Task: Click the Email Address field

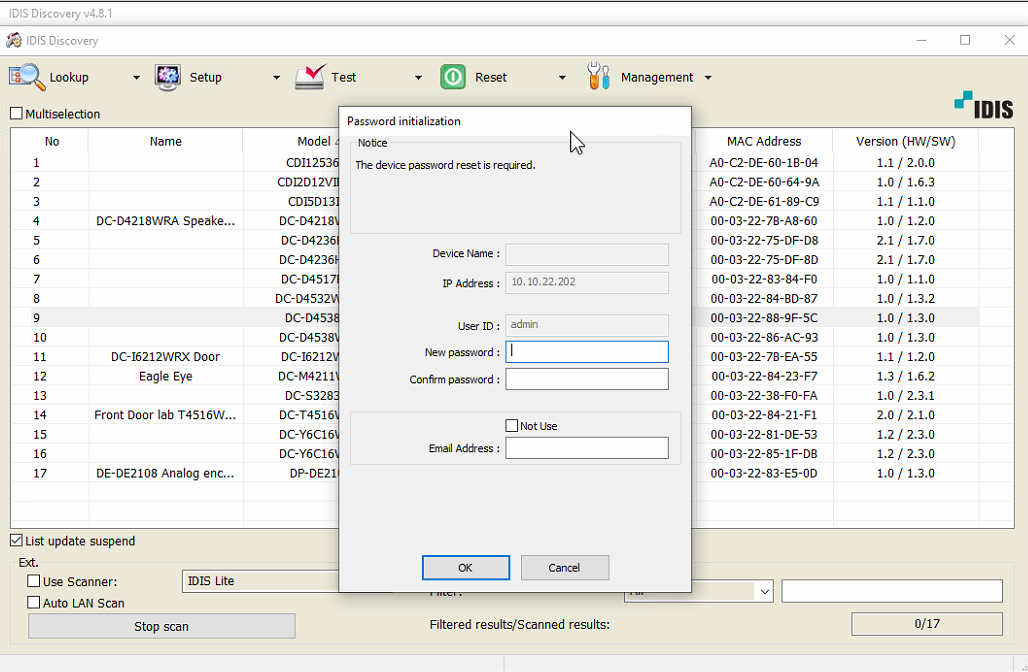Action: click(587, 448)
